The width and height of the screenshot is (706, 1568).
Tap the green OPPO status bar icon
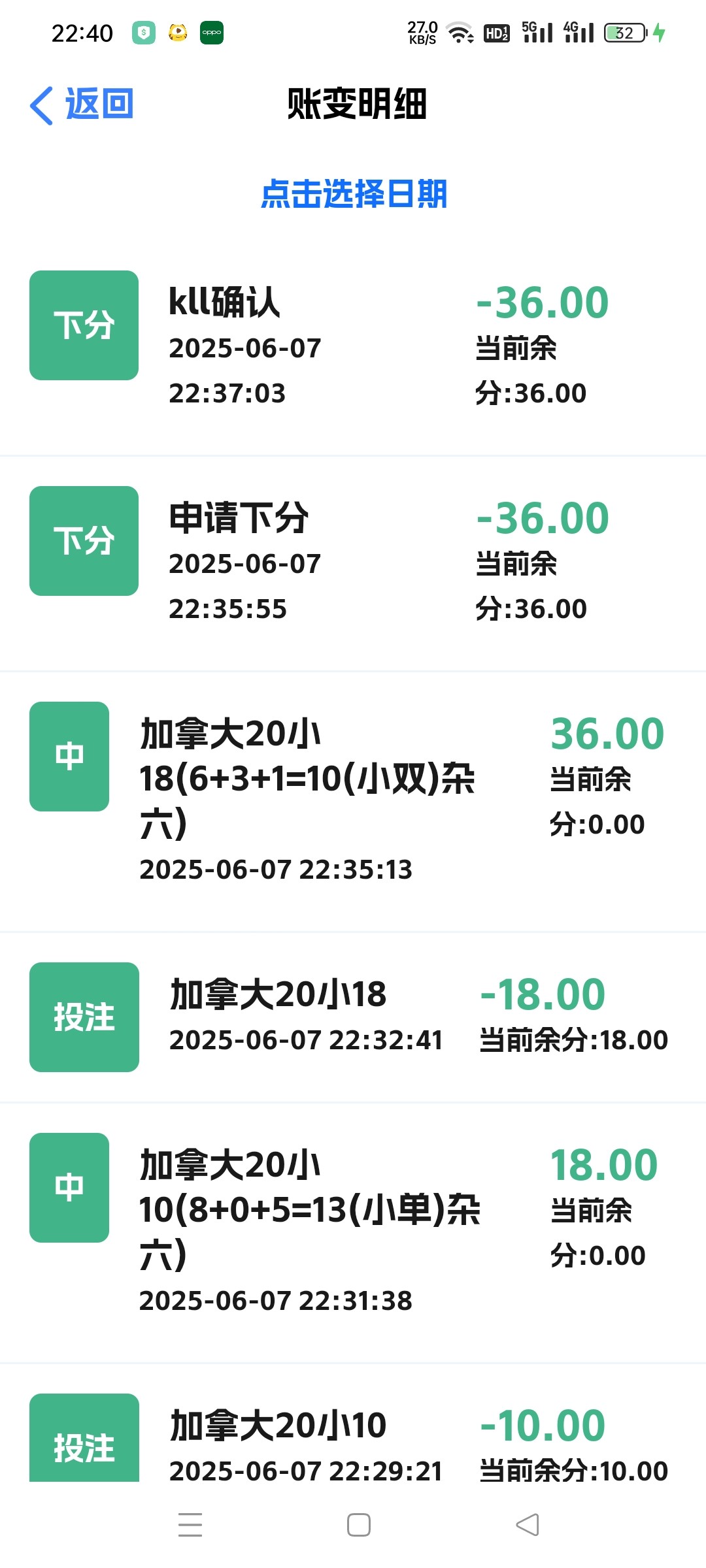(x=211, y=33)
